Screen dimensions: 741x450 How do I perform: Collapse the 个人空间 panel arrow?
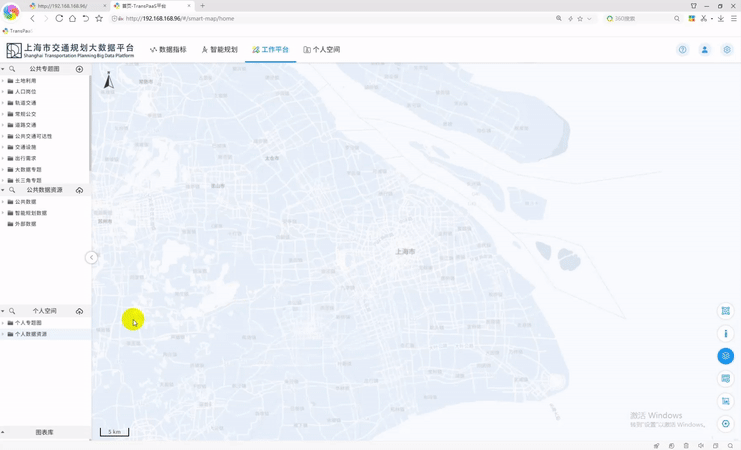3,311
